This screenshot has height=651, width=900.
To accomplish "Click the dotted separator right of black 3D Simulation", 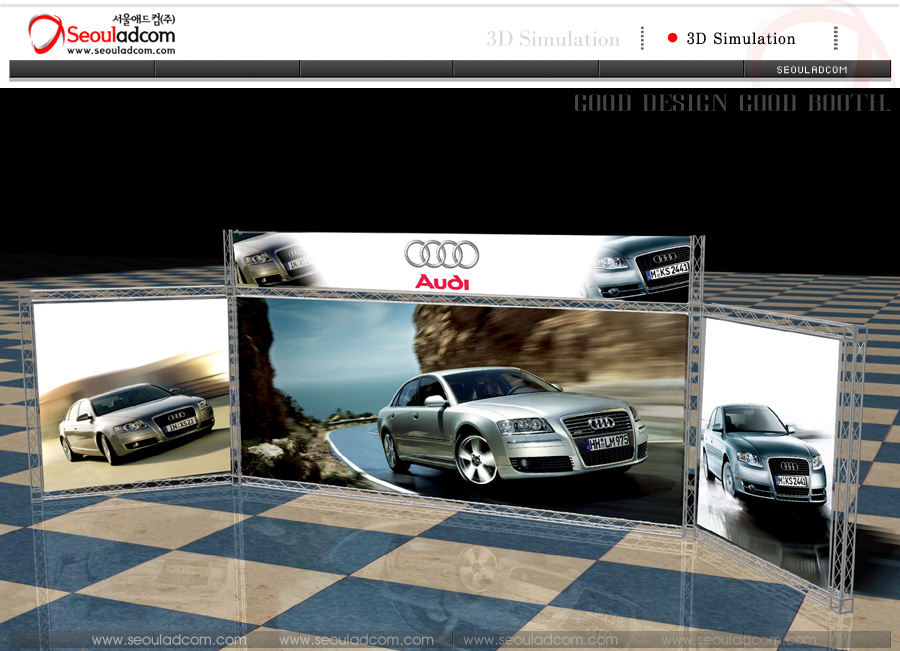I will [835, 38].
